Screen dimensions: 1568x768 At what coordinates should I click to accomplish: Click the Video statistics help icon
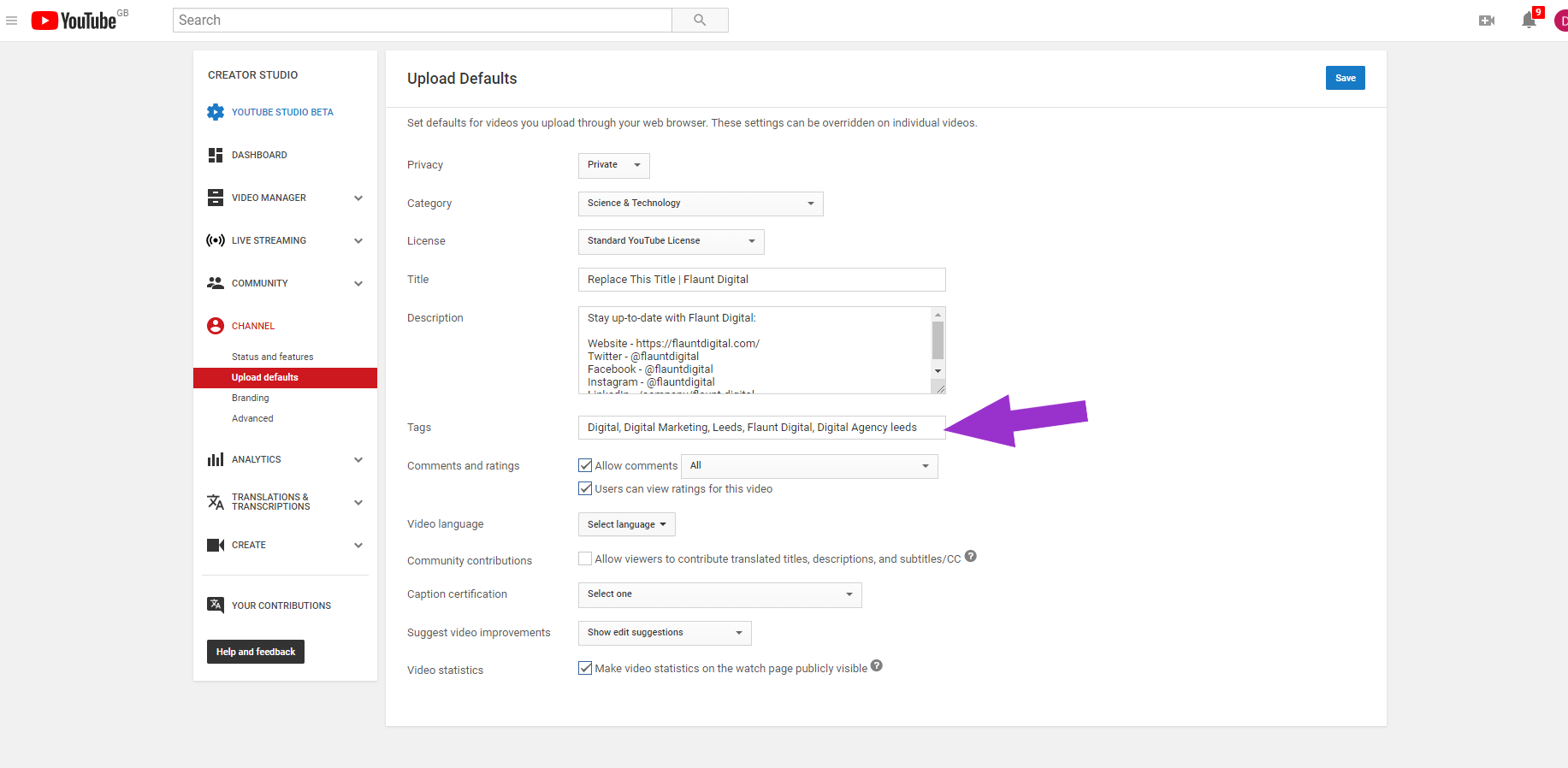(877, 665)
